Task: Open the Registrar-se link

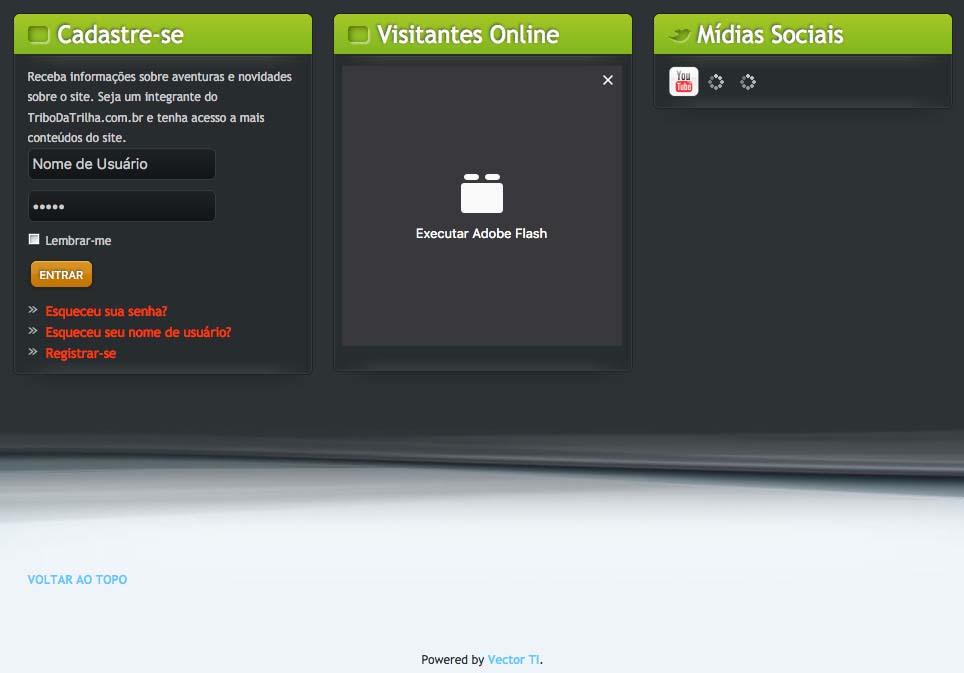Action: [80, 353]
